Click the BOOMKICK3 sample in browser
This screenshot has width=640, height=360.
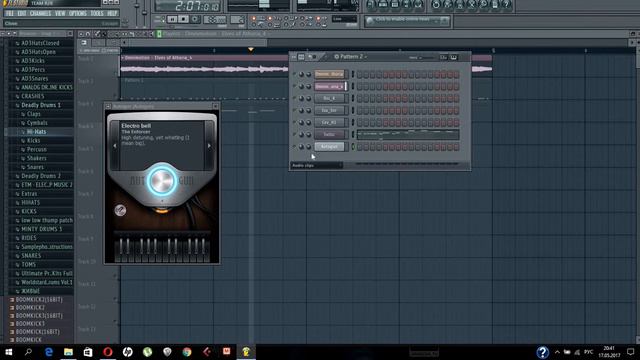30,324
